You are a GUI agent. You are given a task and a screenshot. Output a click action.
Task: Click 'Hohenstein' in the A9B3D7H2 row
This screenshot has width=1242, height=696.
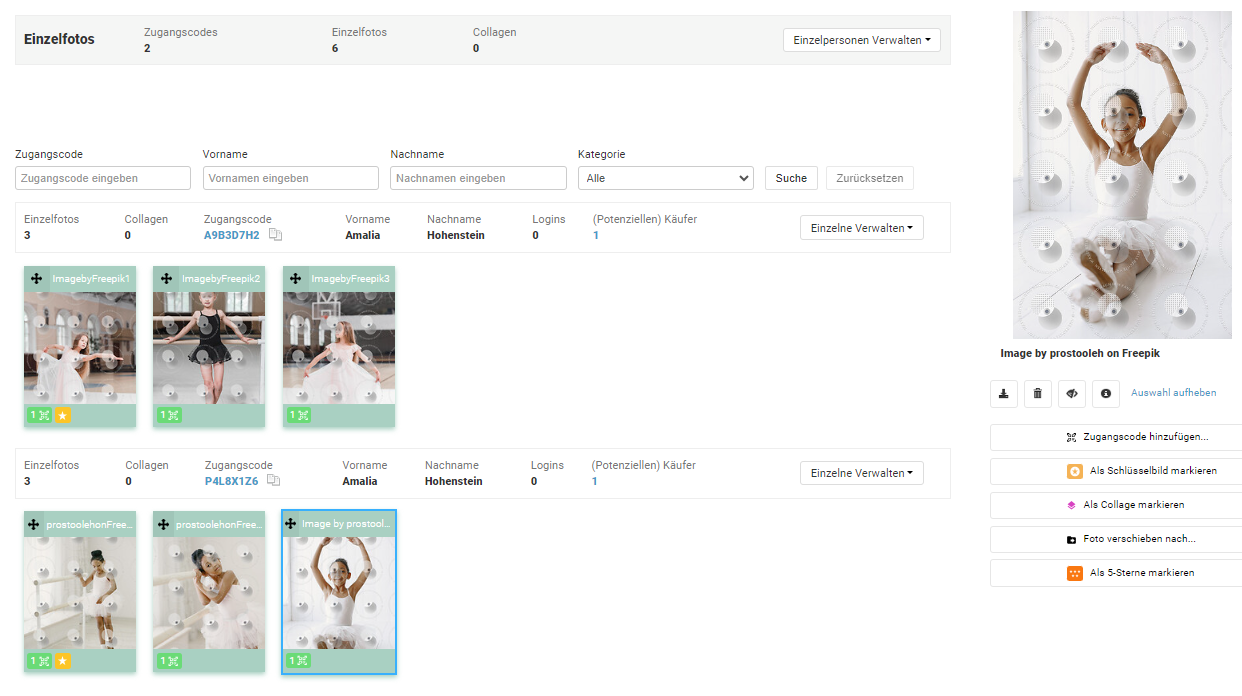click(x=455, y=235)
